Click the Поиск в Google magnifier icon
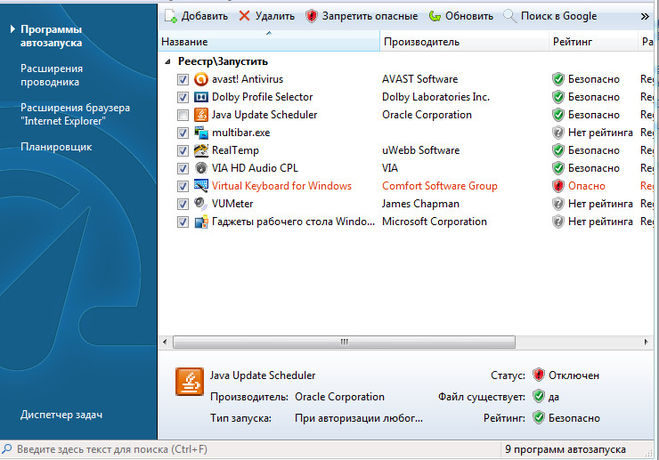Screen dimensions: 659x460 point(509,16)
